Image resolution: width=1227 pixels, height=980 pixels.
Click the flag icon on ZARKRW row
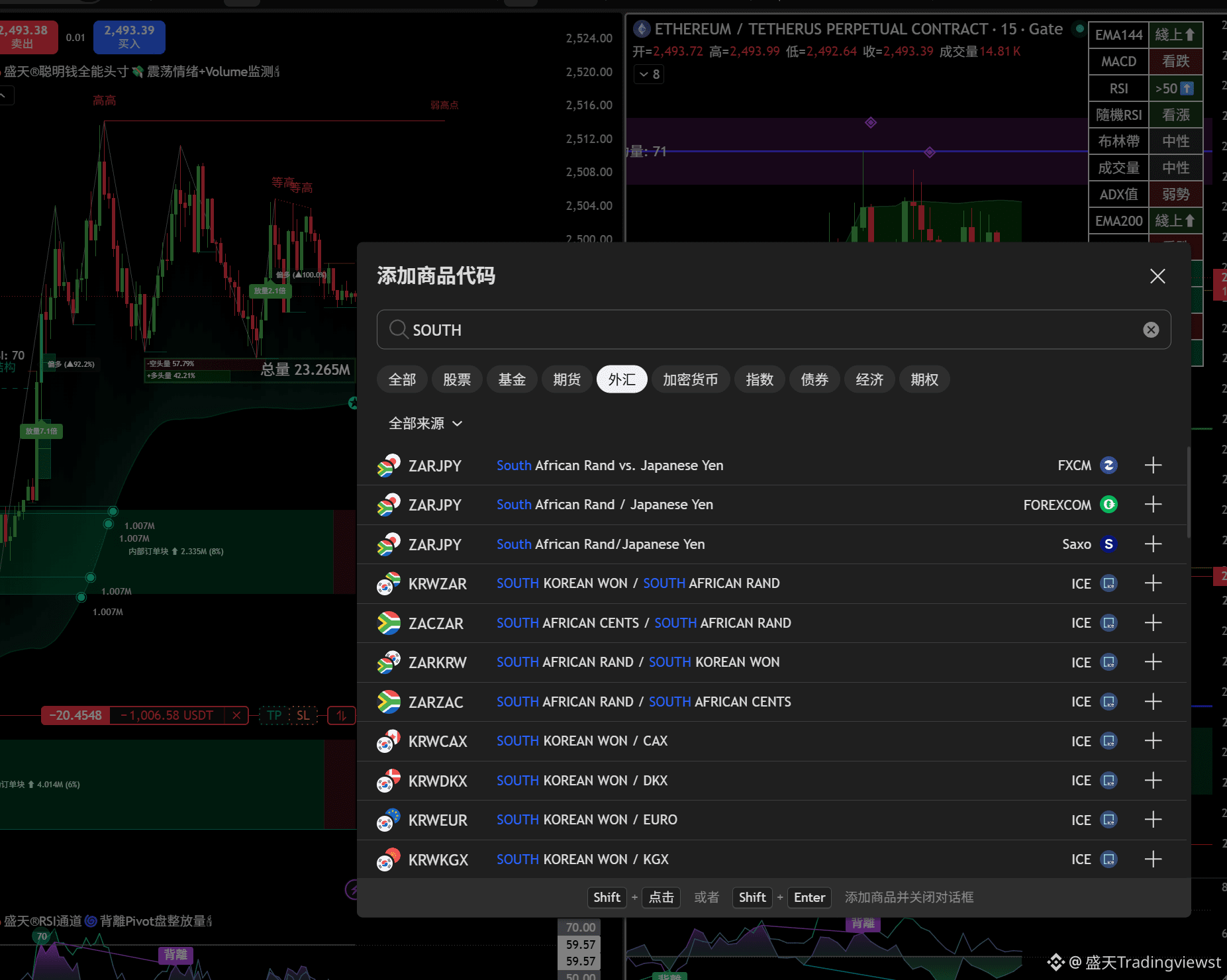(x=389, y=662)
